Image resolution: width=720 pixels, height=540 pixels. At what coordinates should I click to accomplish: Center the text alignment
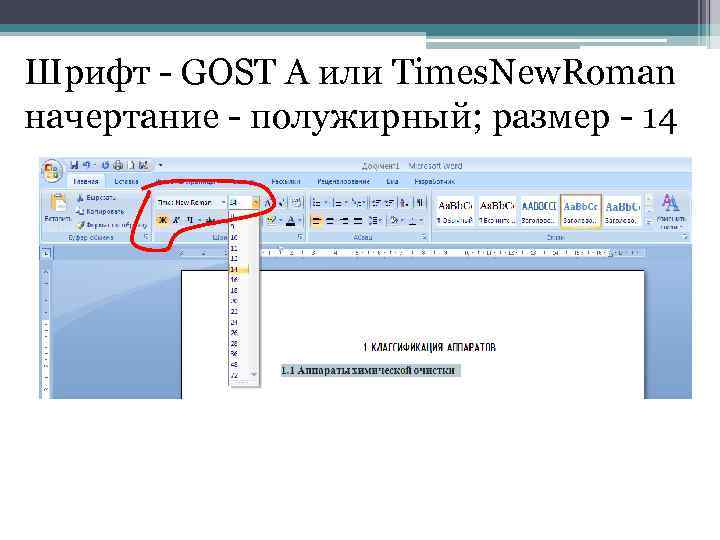click(330, 221)
